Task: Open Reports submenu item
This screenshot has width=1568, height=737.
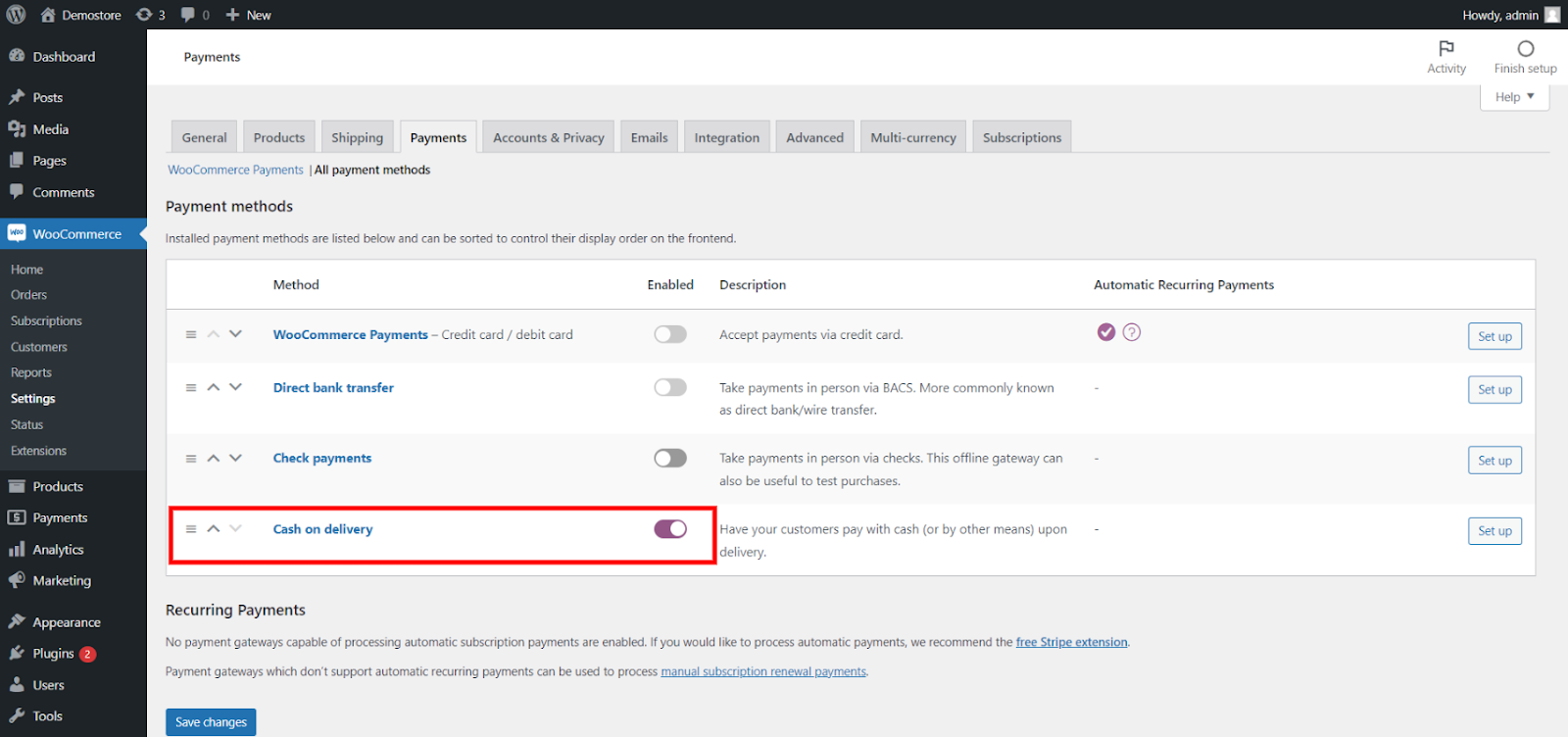Action: [31, 372]
